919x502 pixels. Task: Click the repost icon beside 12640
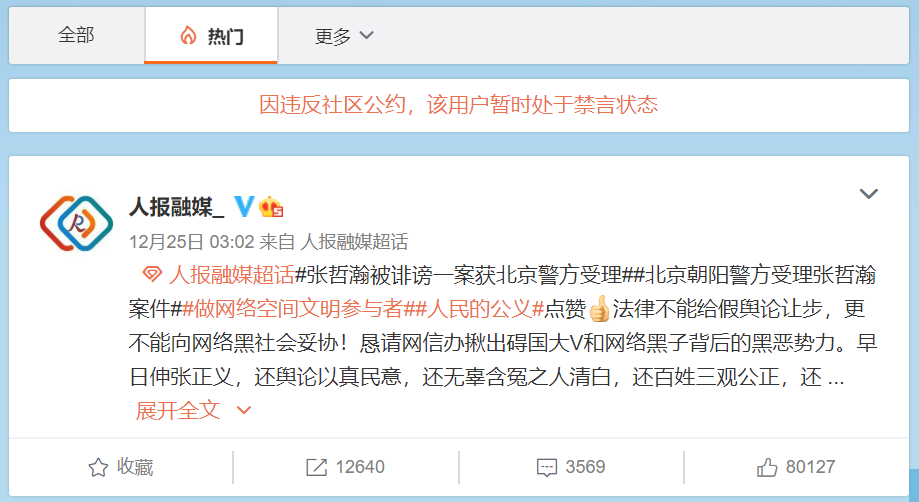click(x=316, y=467)
